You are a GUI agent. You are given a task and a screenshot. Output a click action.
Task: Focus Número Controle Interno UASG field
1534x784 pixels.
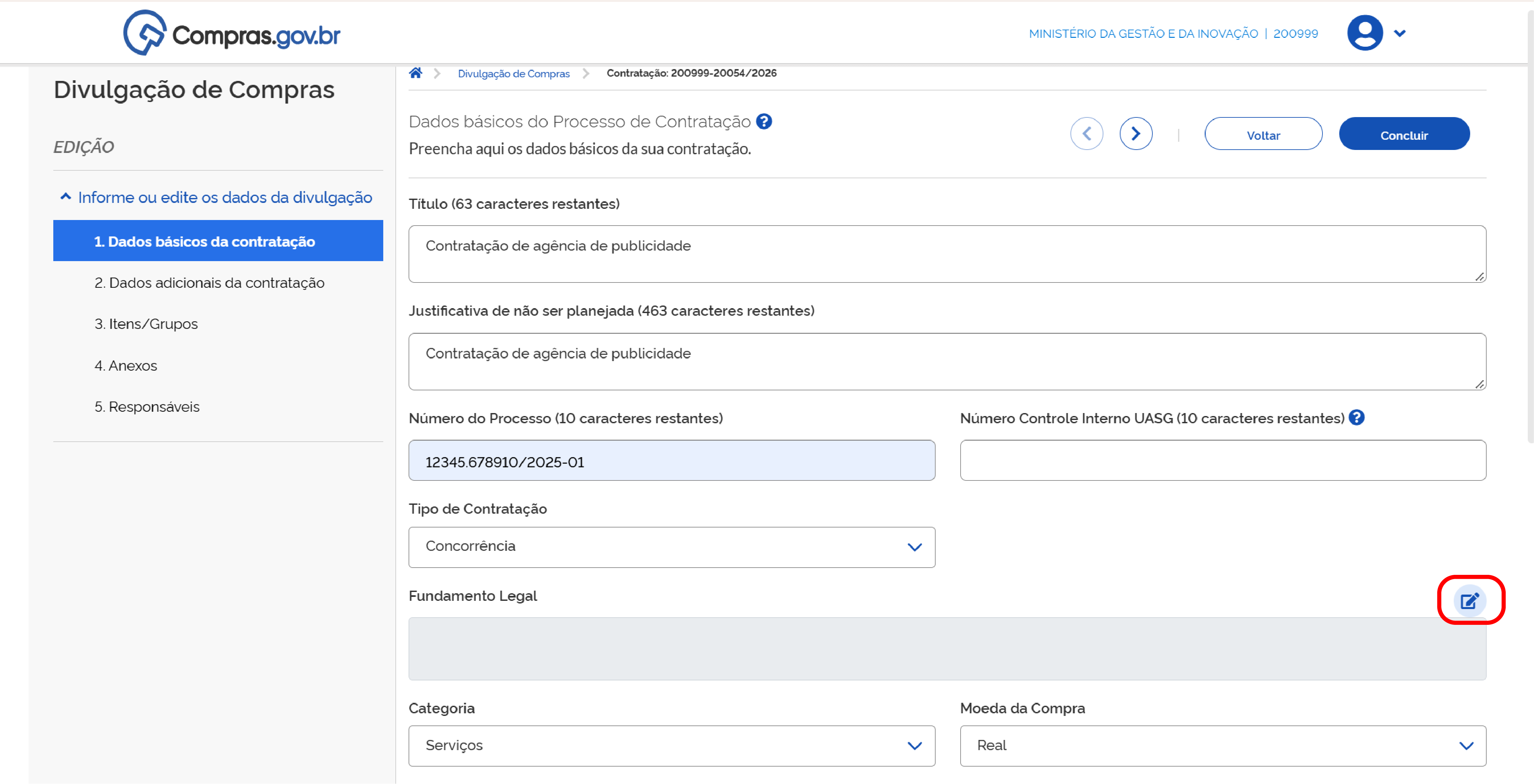1222,460
